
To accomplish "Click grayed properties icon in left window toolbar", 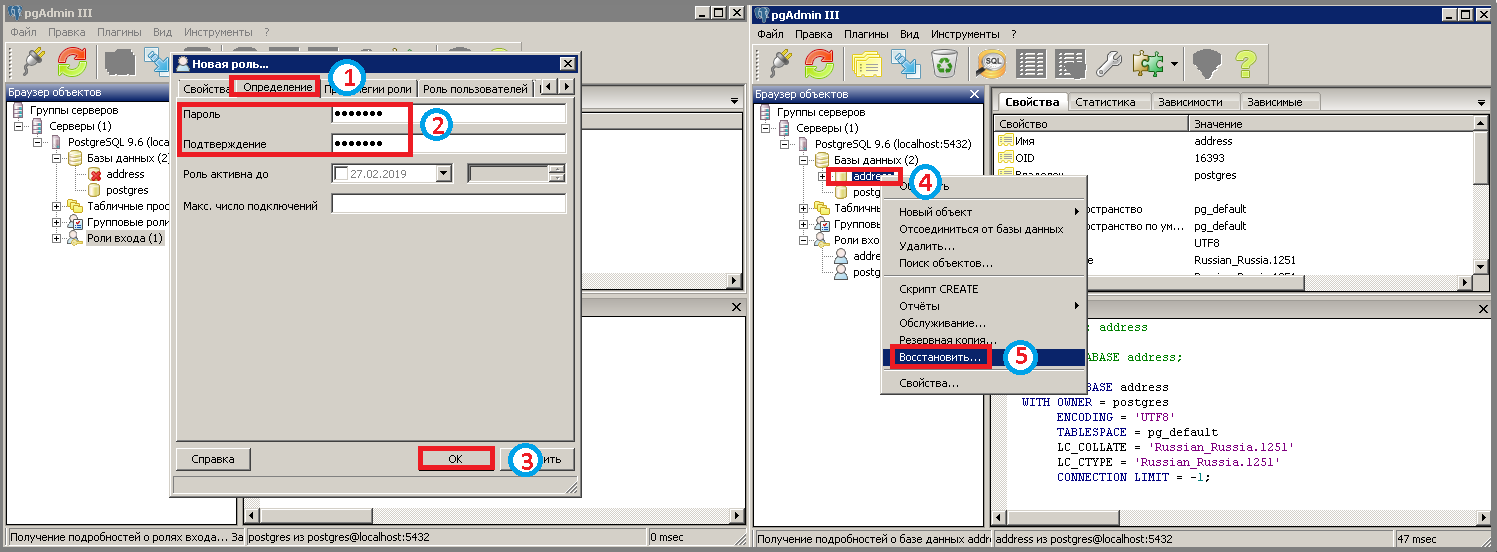I will tap(119, 64).
